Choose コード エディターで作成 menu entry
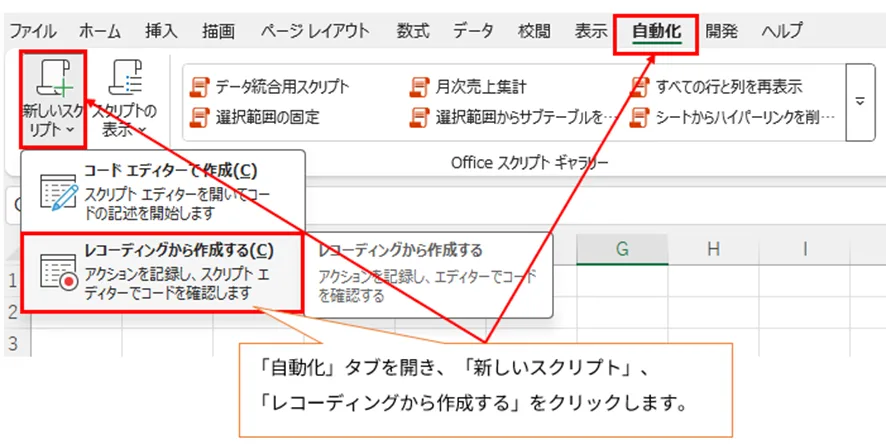Viewport: 886px width, 444px height. [x=163, y=191]
